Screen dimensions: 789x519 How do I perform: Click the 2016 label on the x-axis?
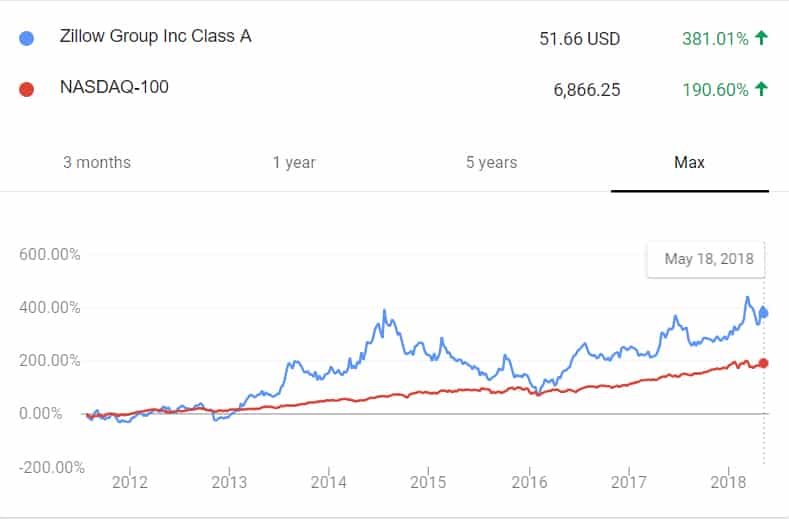coord(527,483)
